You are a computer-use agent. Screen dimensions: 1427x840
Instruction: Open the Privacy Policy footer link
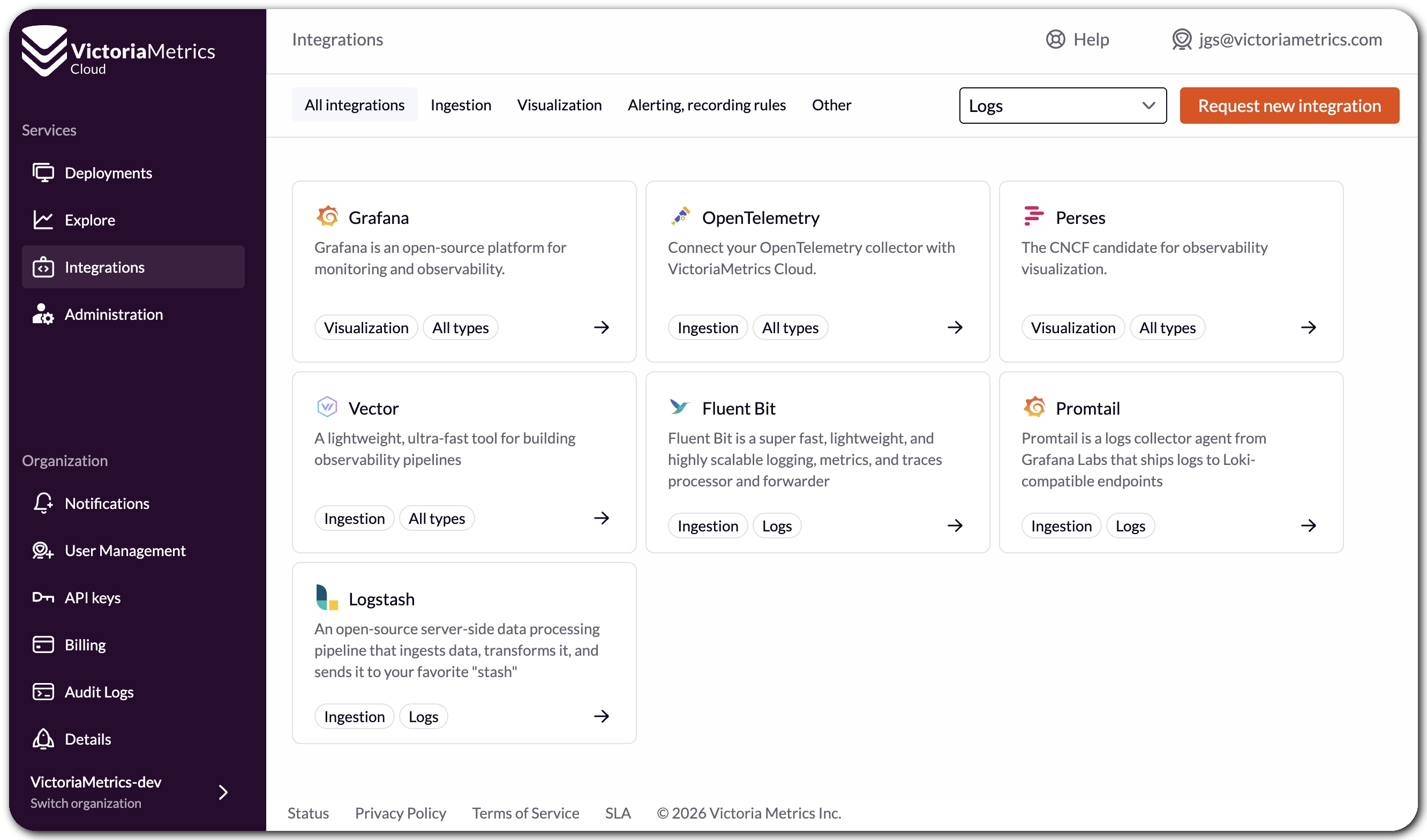point(400,813)
